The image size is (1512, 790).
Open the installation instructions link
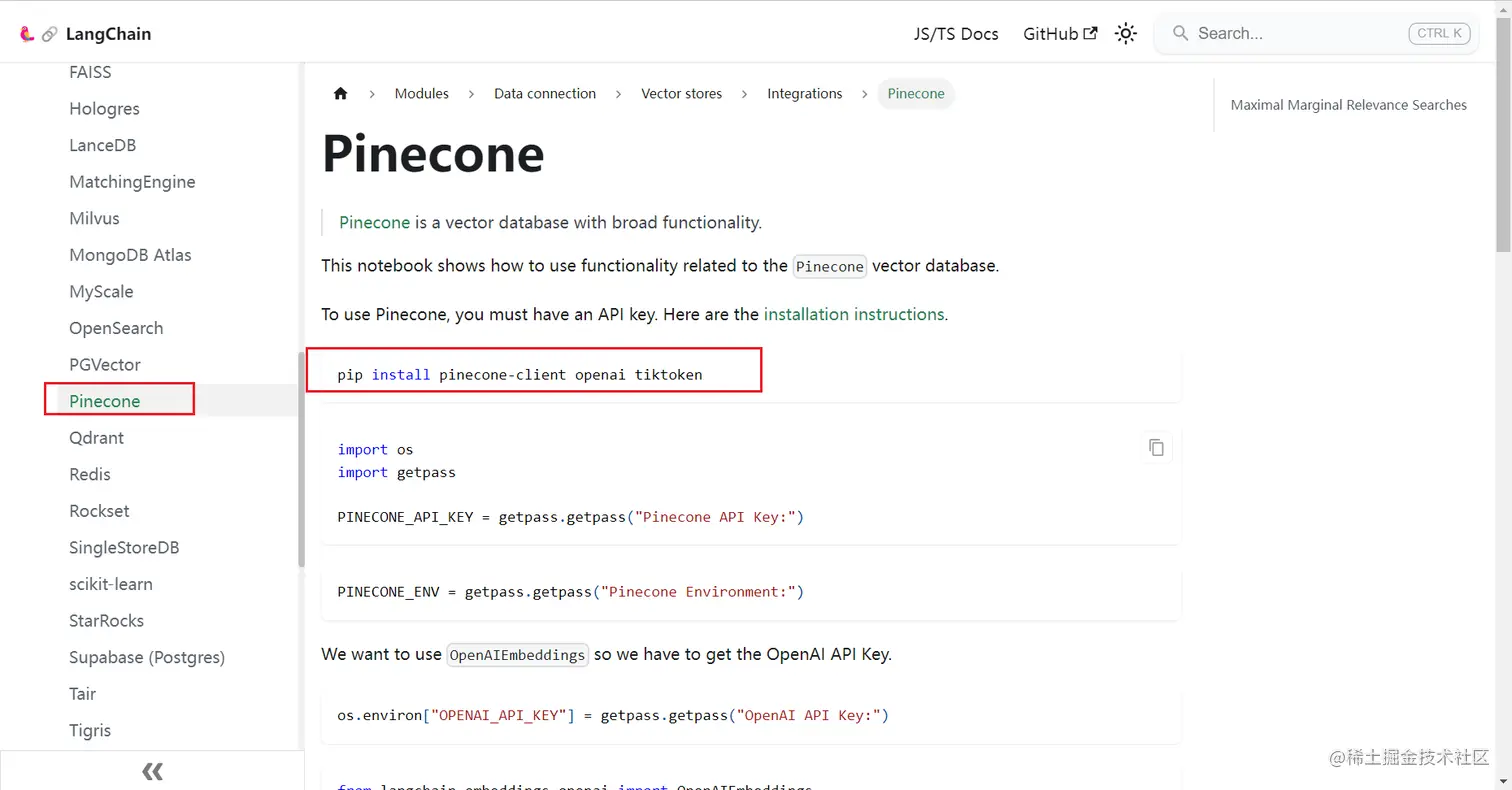[x=854, y=314]
